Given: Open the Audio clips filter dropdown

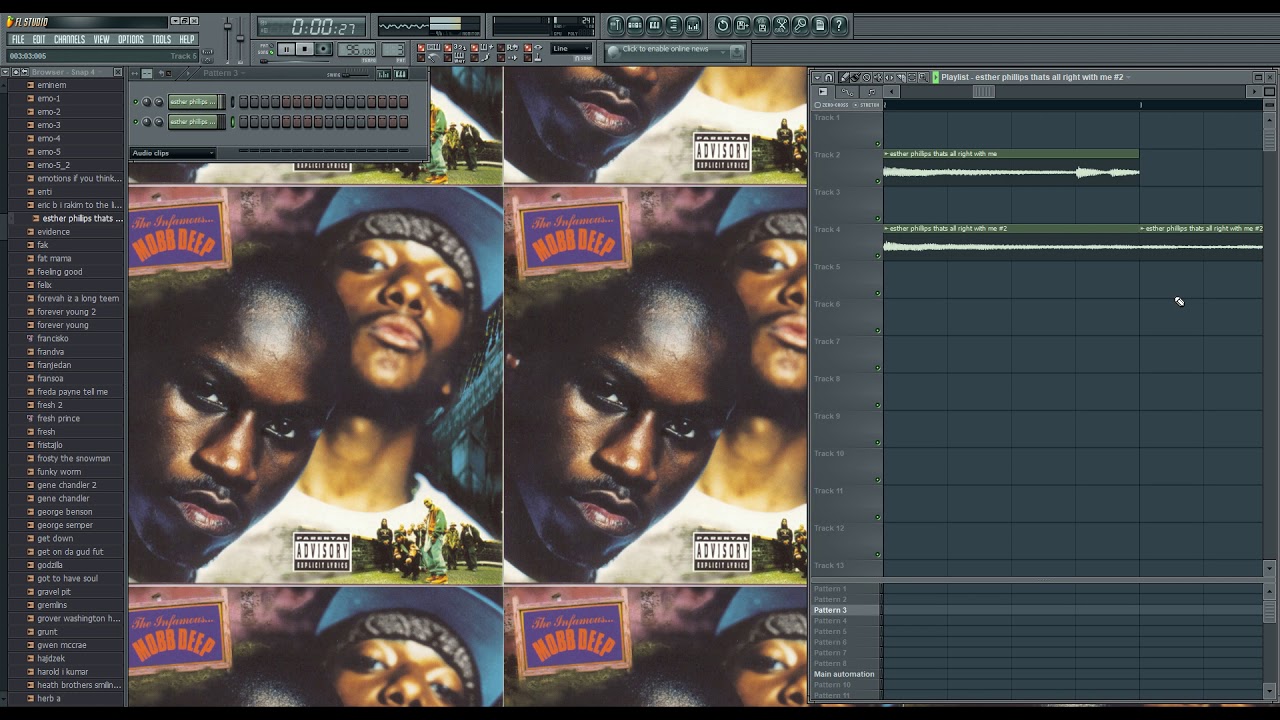Looking at the screenshot, I should [x=173, y=153].
